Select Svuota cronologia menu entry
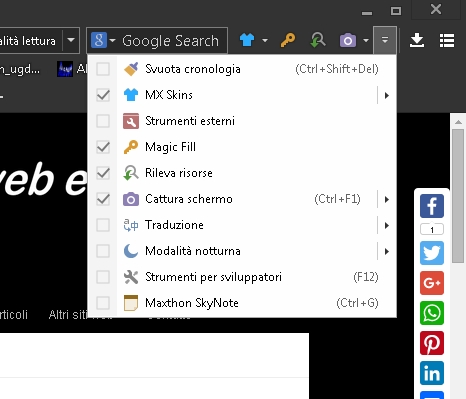466x399 pixels. 242,69
